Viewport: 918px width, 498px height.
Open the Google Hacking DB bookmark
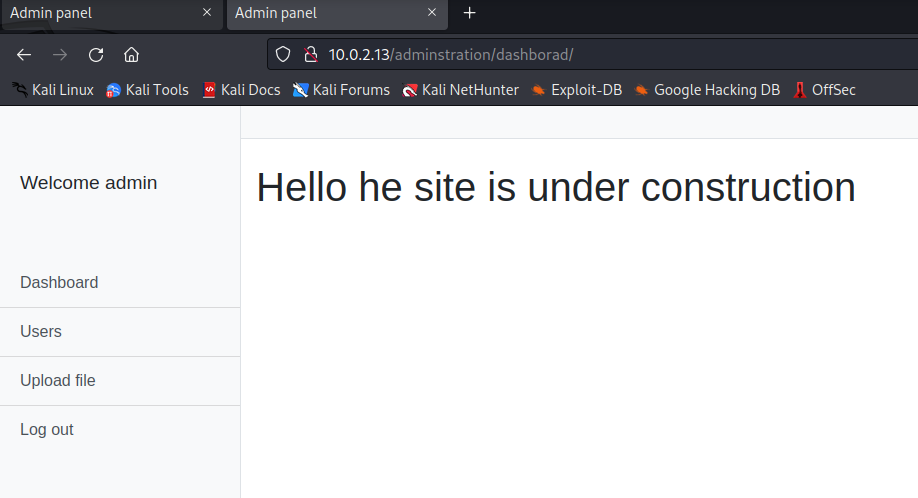707,90
